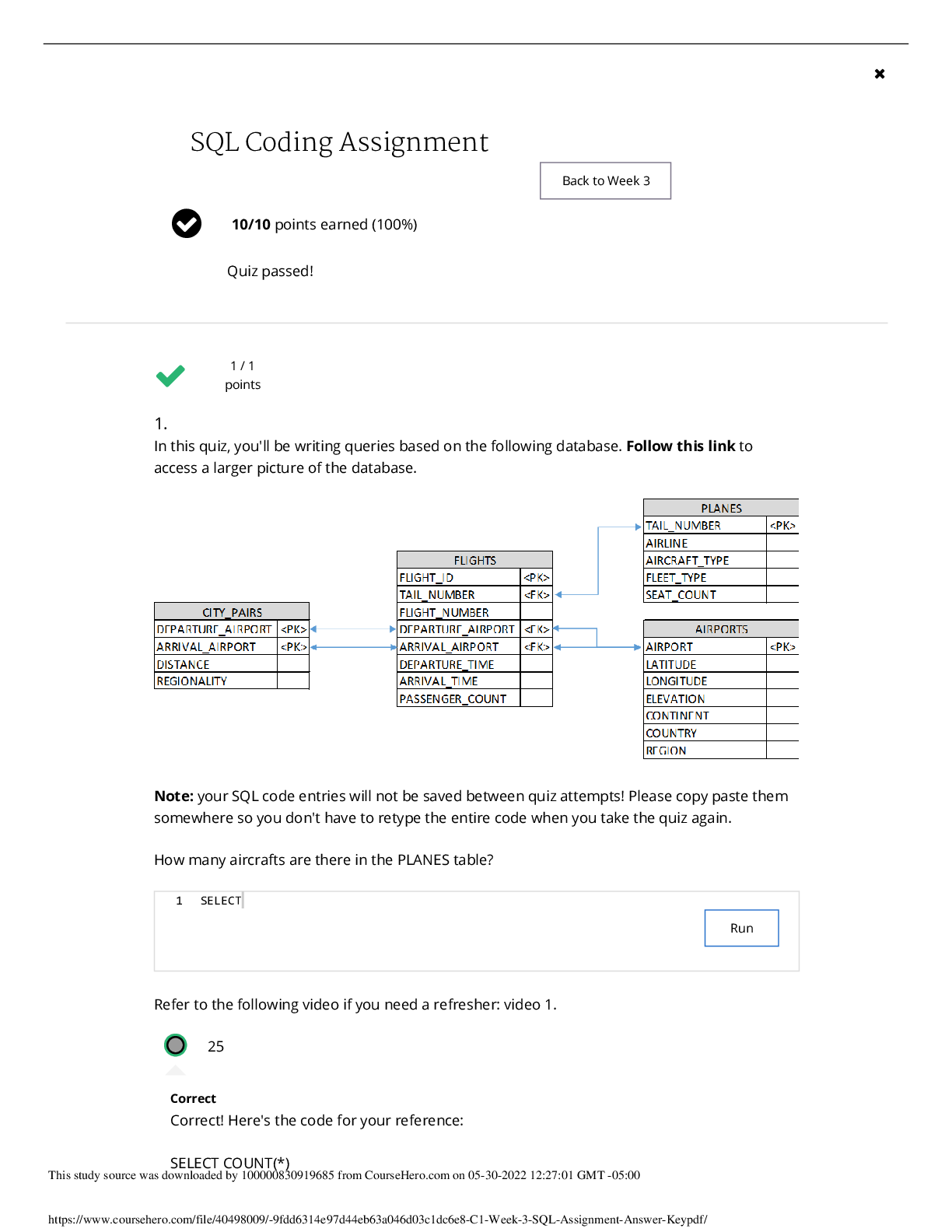Viewport: 952px width, 1232px height.
Task: Click the FLIGHTS table header in diagram
Action: 474,560
